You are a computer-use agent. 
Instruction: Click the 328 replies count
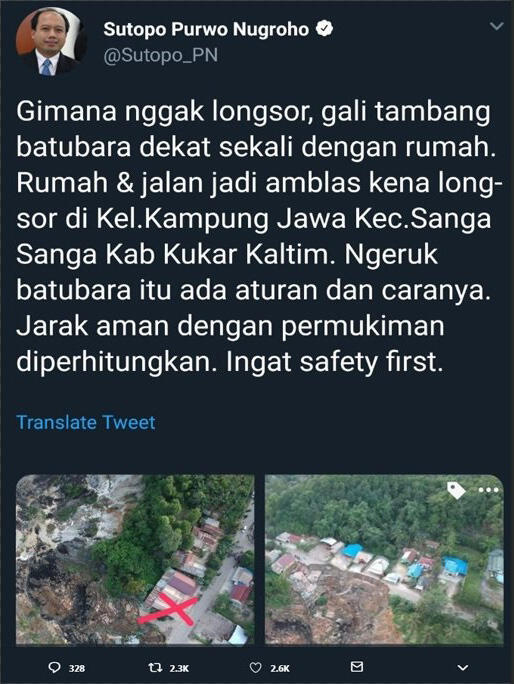coord(77,668)
